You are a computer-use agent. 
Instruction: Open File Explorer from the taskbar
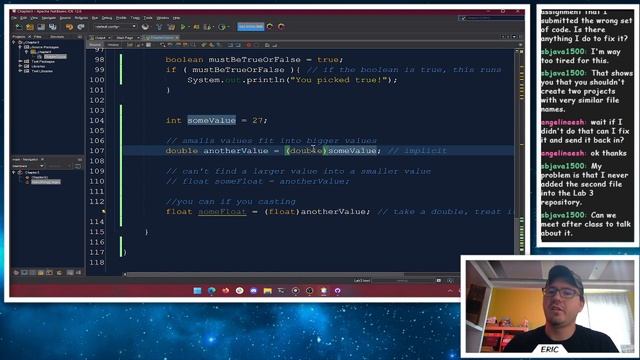click(x=268, y=291)
